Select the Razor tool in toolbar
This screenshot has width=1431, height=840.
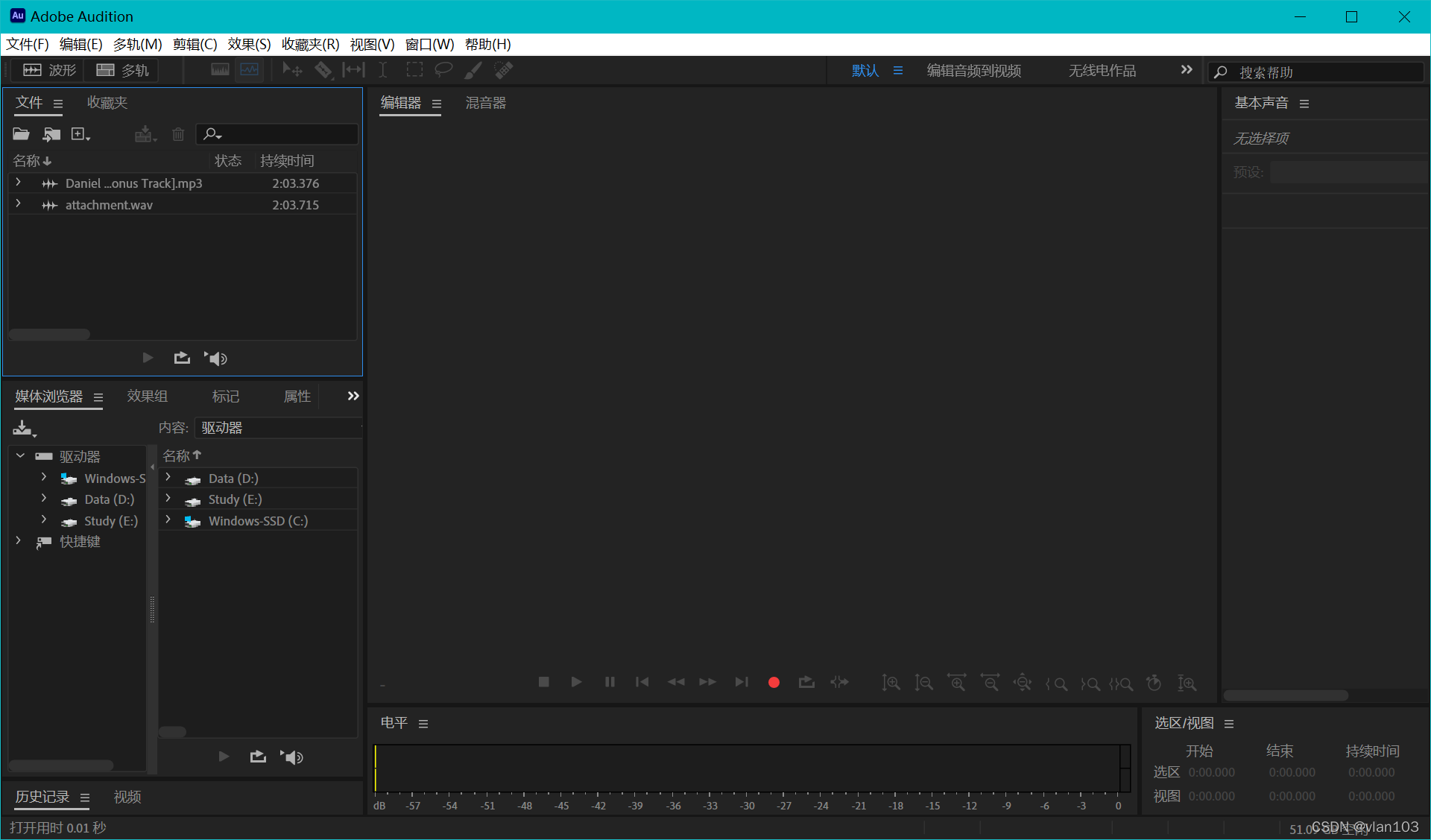pyautogui.click(x=323, y=70)
